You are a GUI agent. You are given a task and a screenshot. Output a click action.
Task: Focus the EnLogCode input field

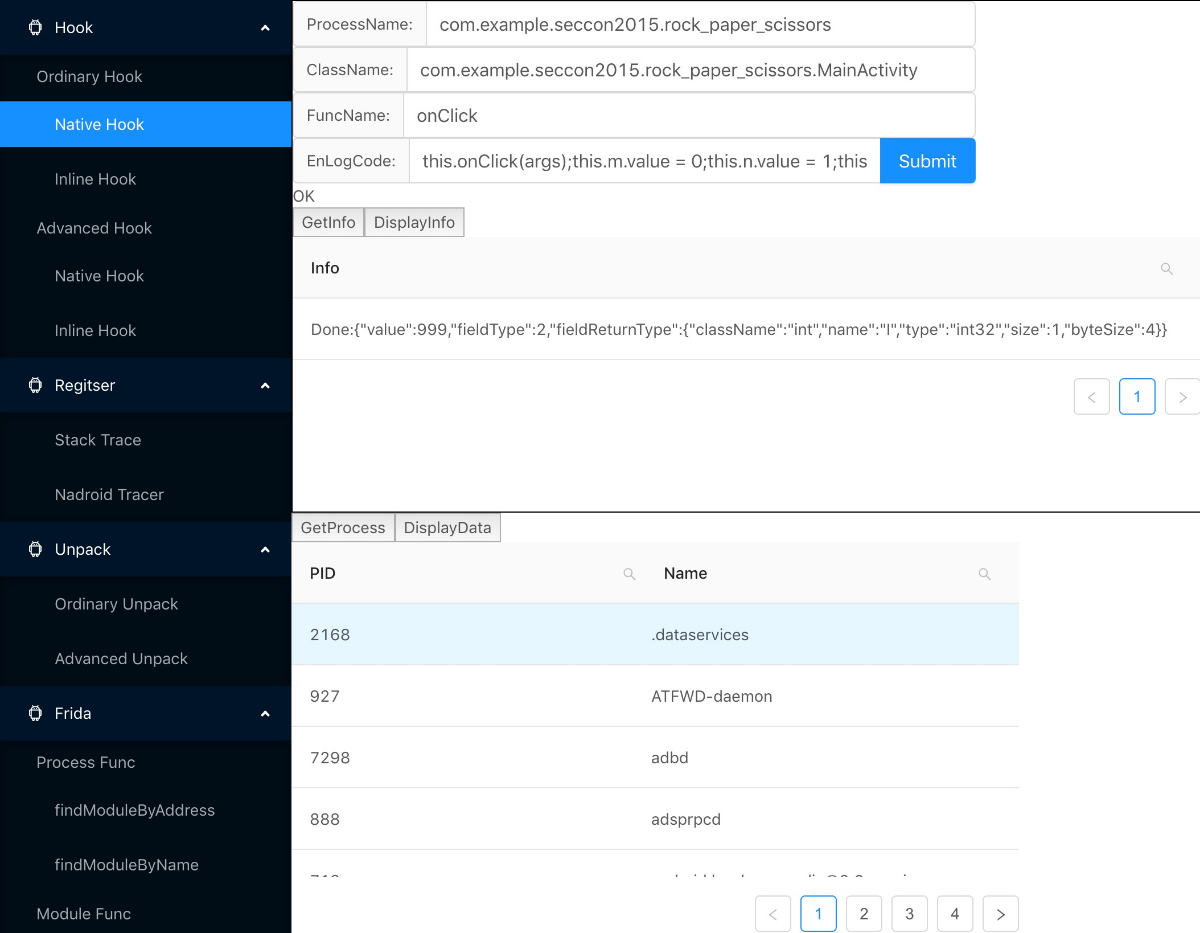pos(645,161)
